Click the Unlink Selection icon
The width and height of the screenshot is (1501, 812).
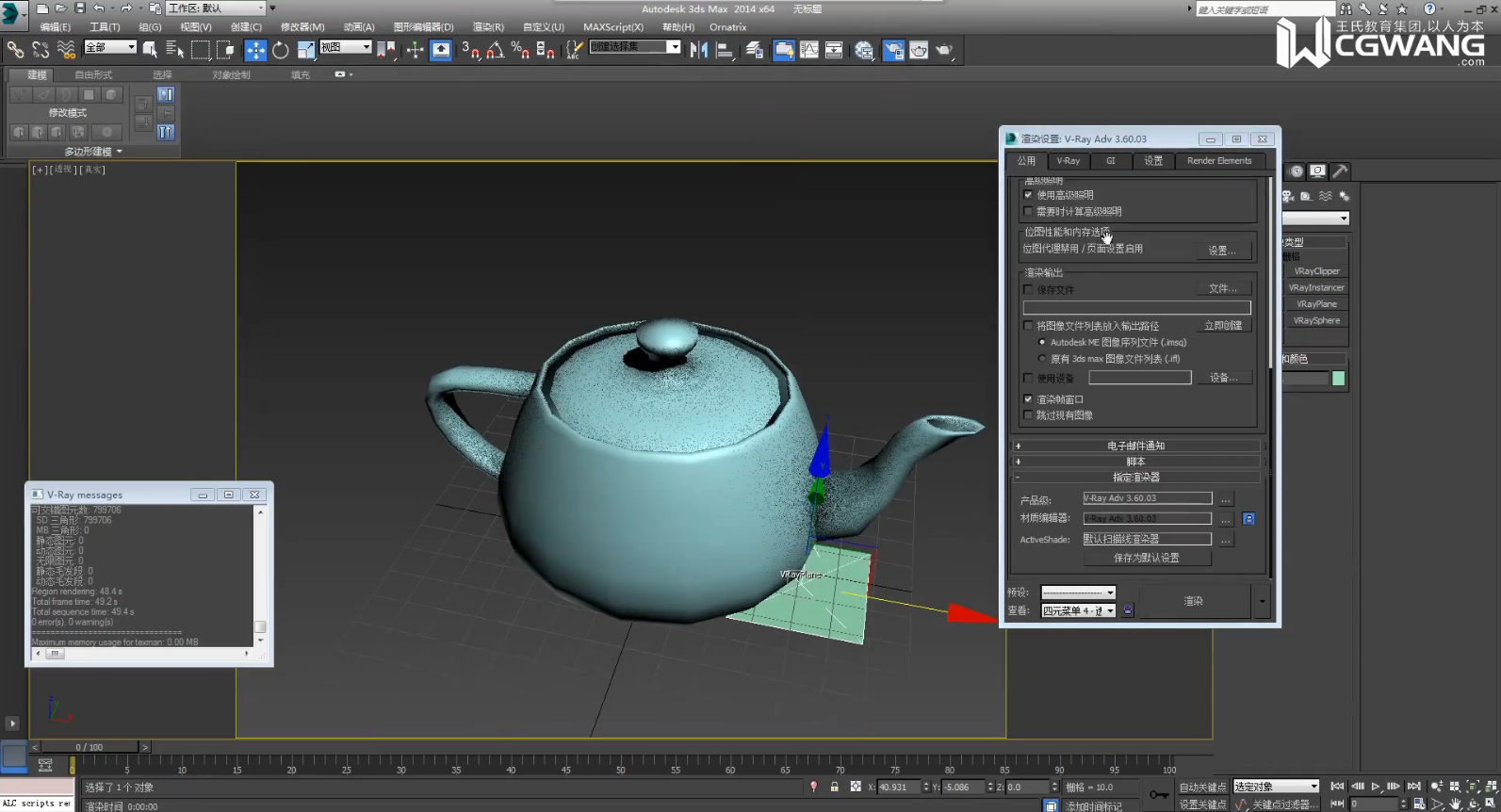[41, 50]
